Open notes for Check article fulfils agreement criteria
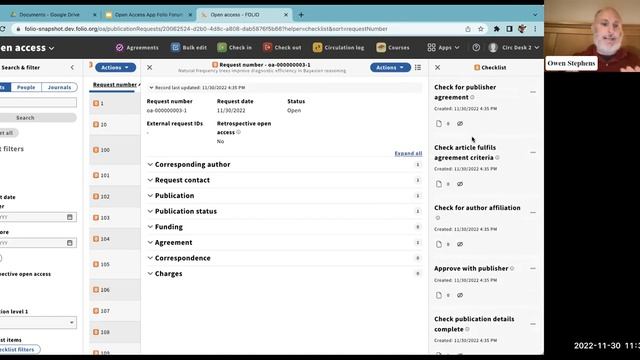640x360 pixels. pos(439,184)
